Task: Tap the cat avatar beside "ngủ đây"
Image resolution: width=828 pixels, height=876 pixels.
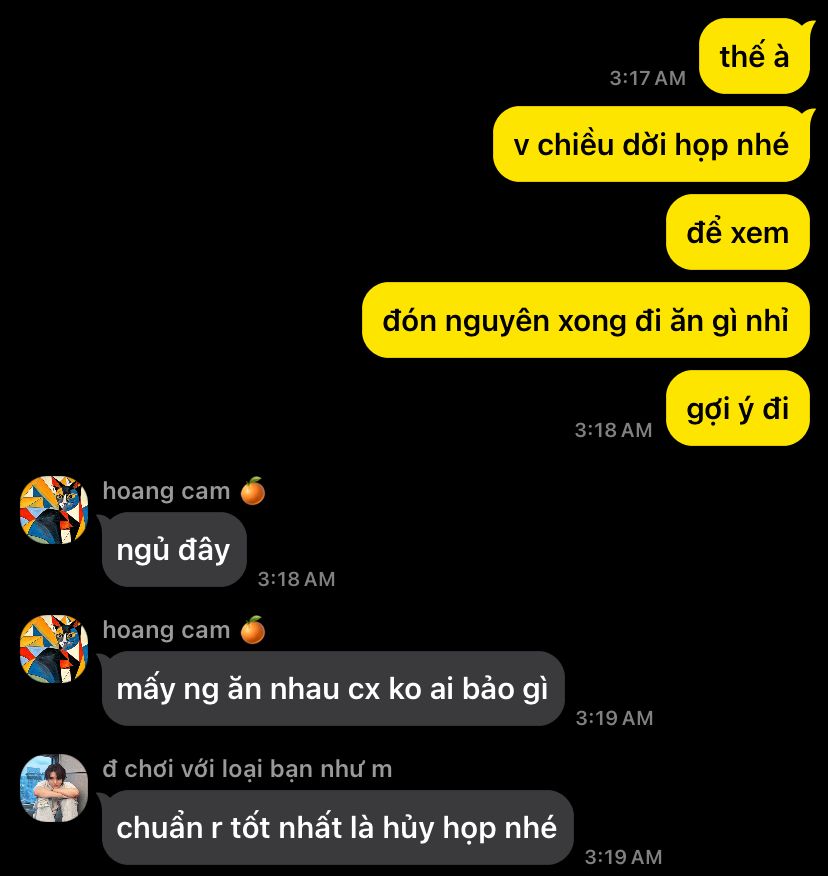Action: point(54,510)
